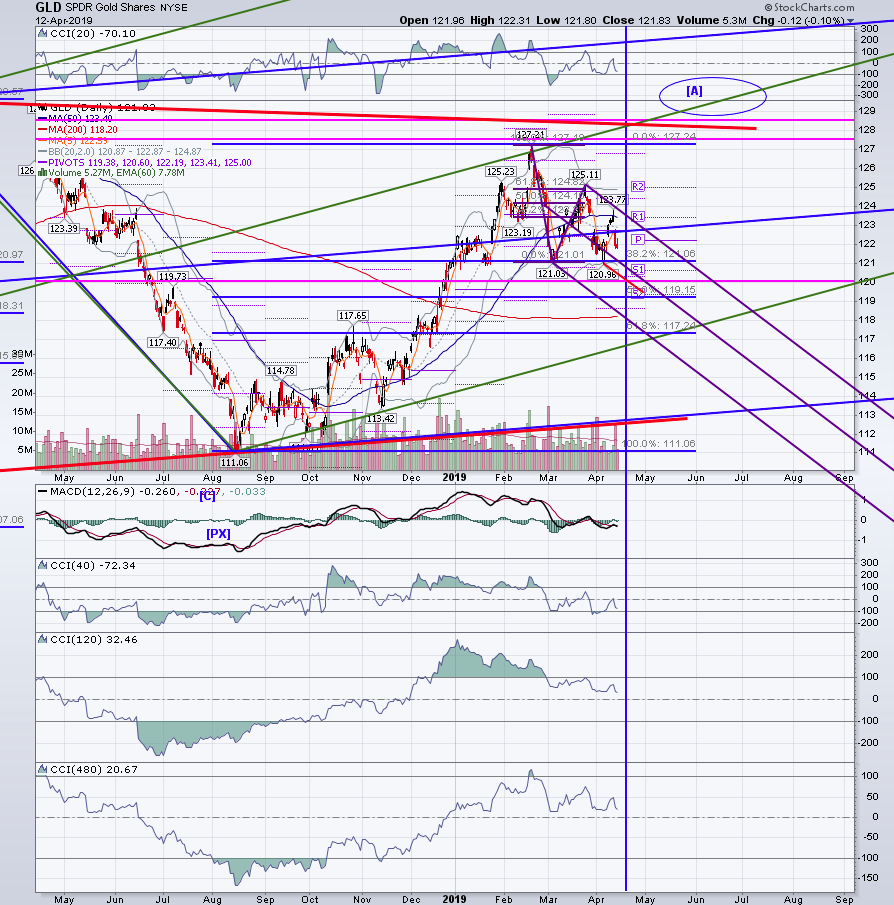Click the PIVOTS legend values text

point(150,163)
